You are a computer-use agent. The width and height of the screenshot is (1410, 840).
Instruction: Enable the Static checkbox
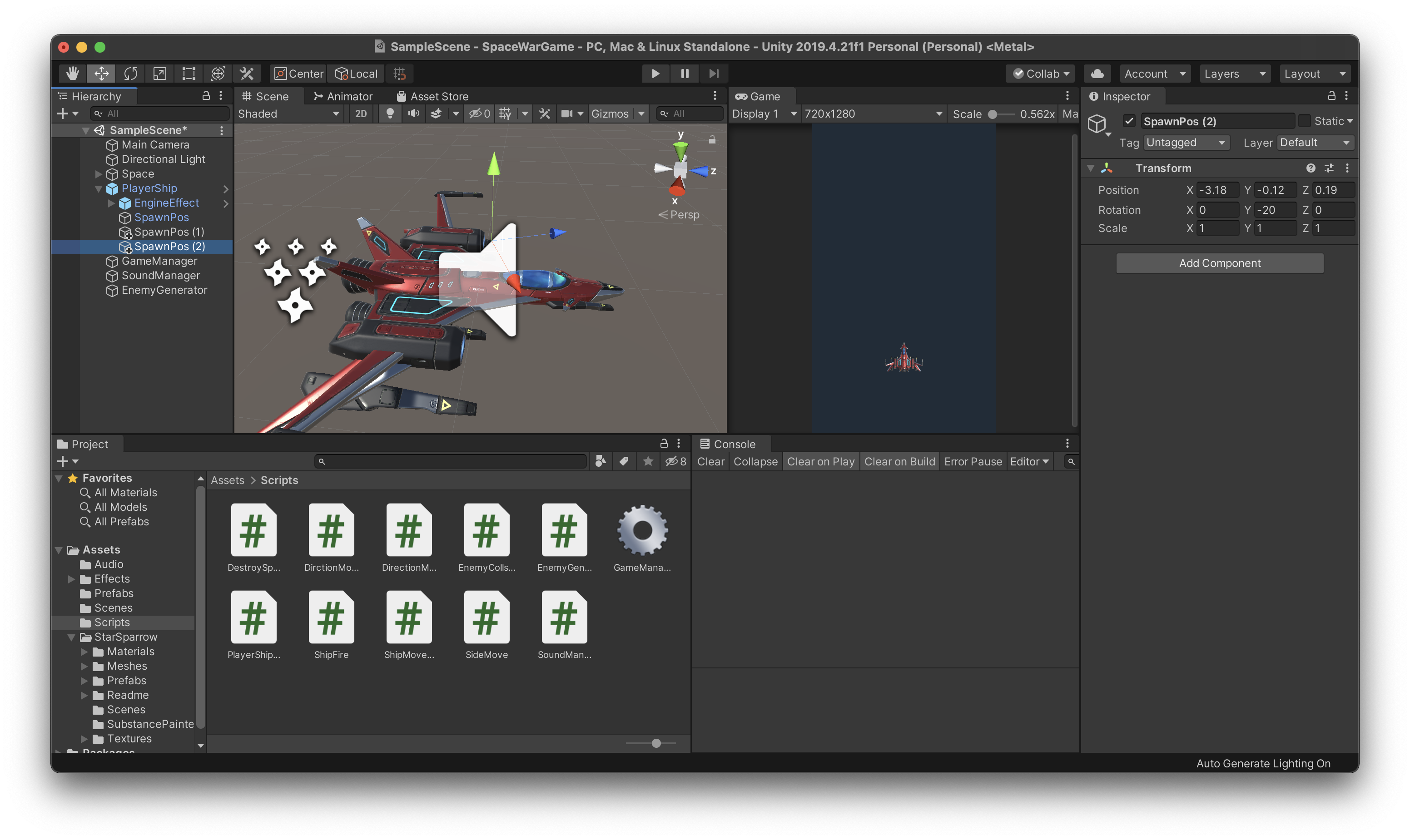tap(1304, 121)
